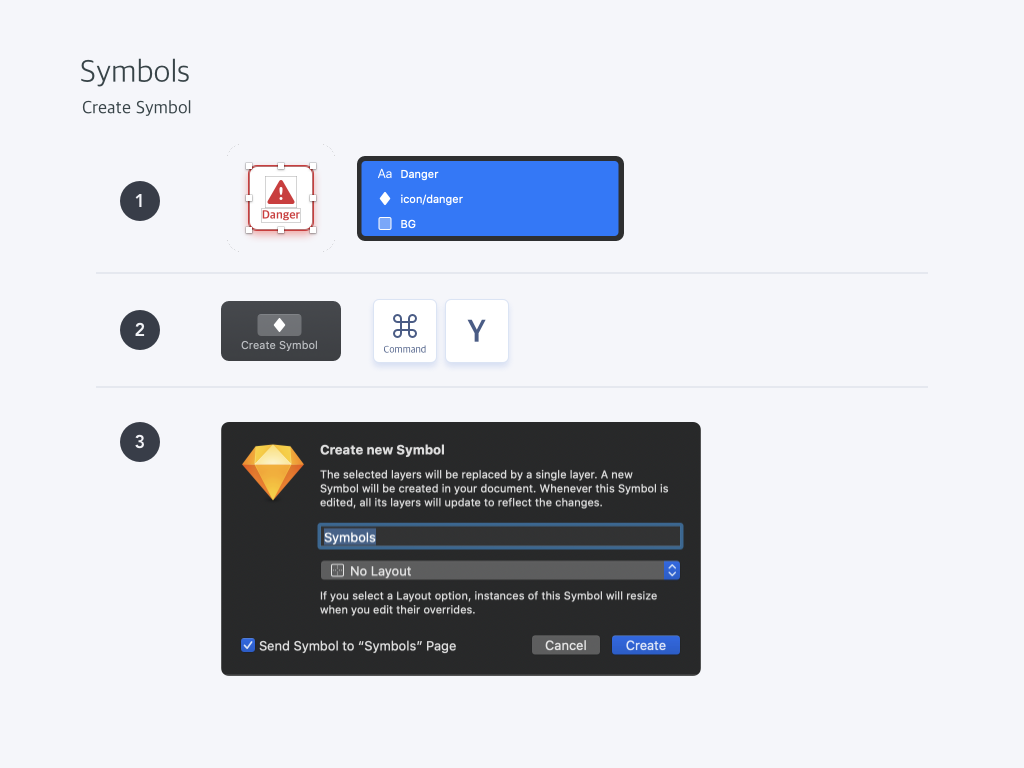Viewport: 1024px width, 768px height.
Task: Click the text layer icon beside Danger
Action: 385,174
